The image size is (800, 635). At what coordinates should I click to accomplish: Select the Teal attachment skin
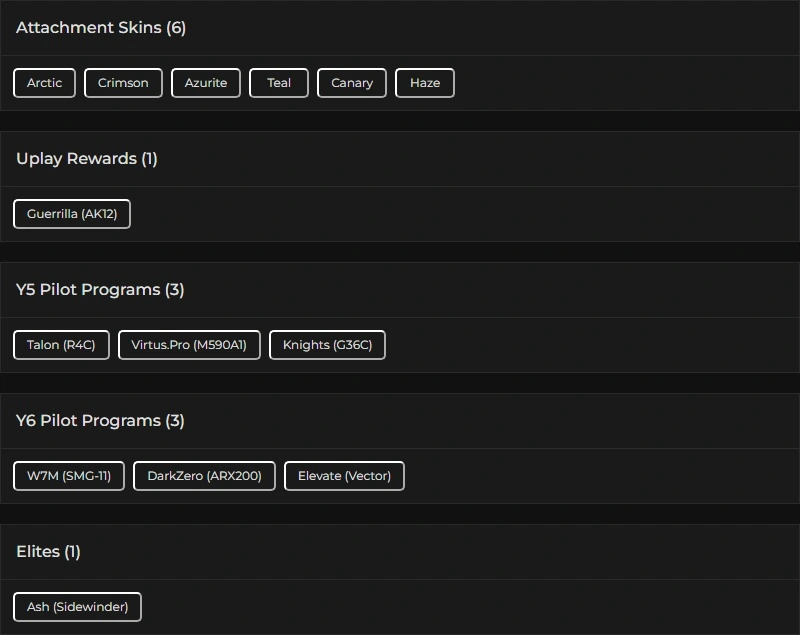[279, 83]
